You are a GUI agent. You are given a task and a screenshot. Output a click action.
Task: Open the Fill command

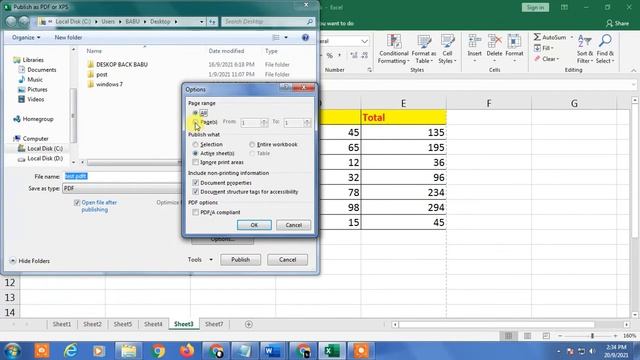[x=544, y=48]
